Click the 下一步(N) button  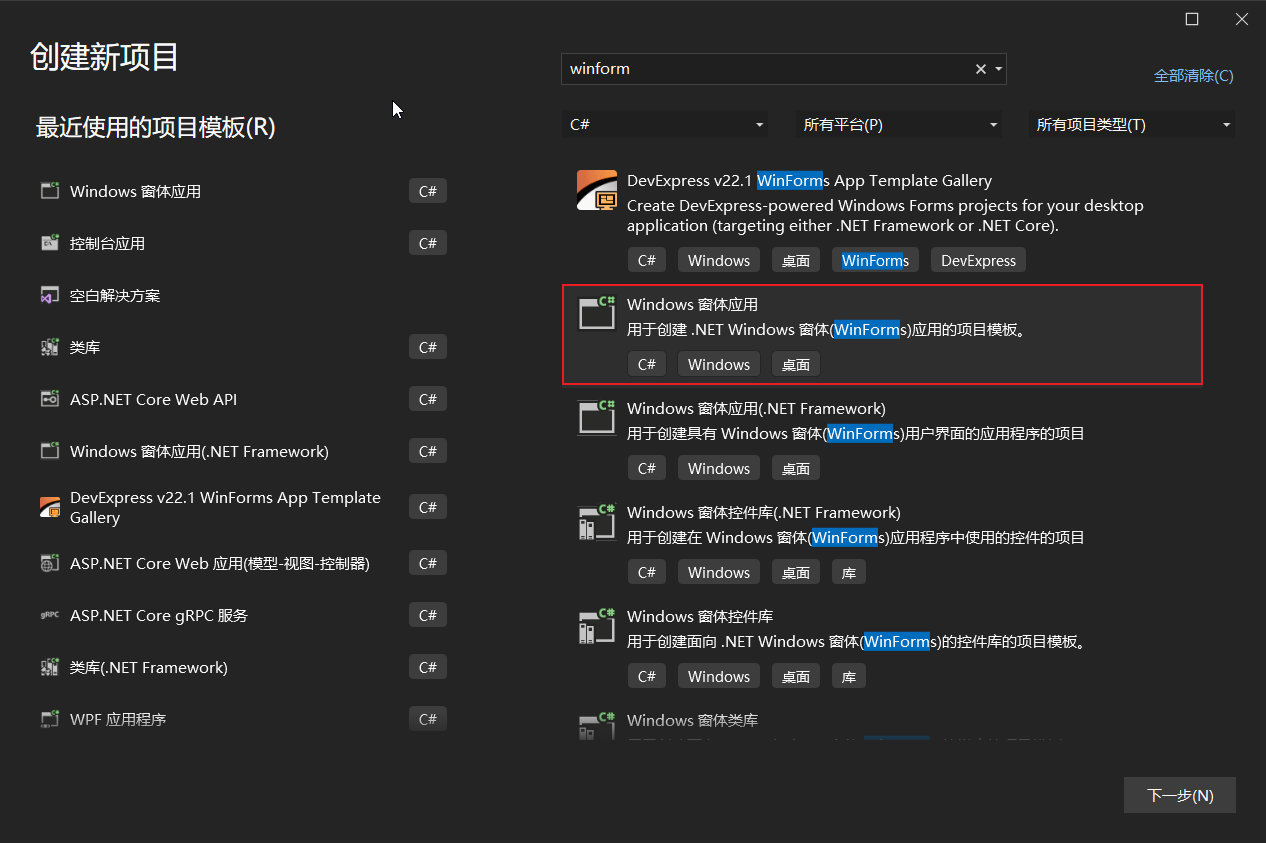coord(1180,796)
